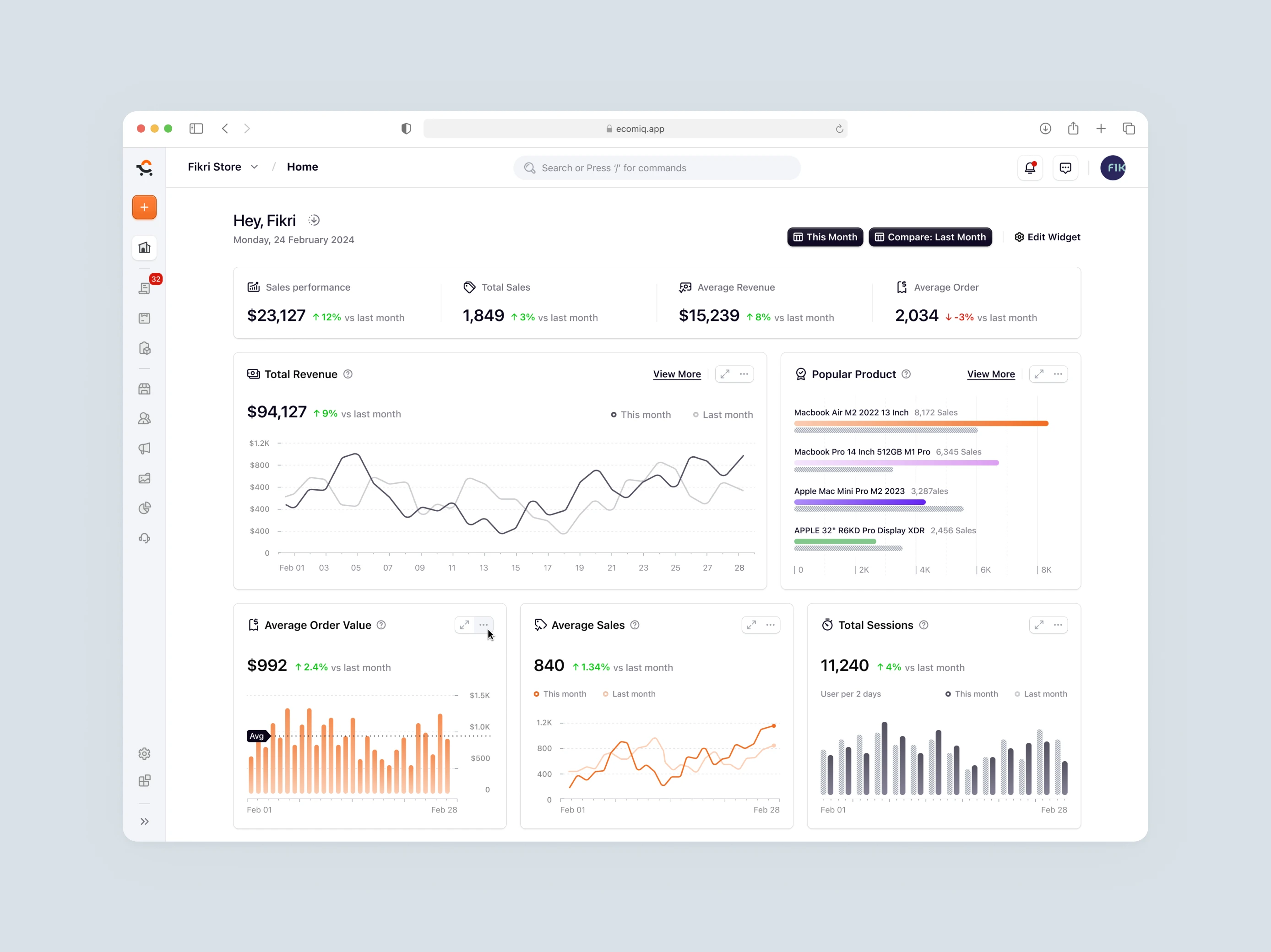Viewport: 1271px width, 952px height.
Task: Open the marketing megaphone icon
Action: (x=144, y=448)
